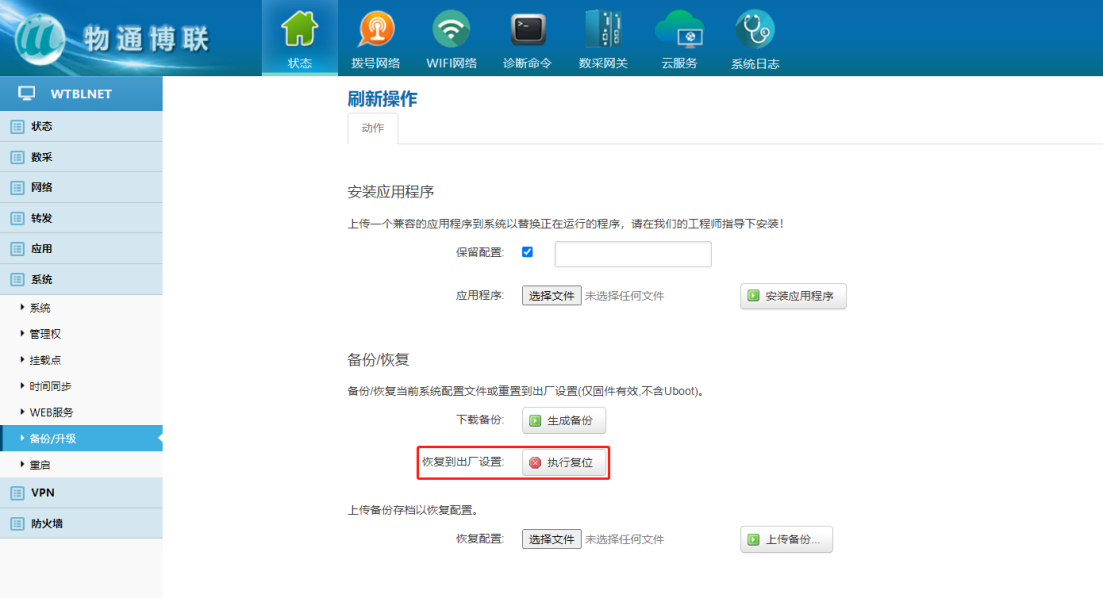Expand the VPN sidebar section
1103x598 pixels.
coord(43,492)
